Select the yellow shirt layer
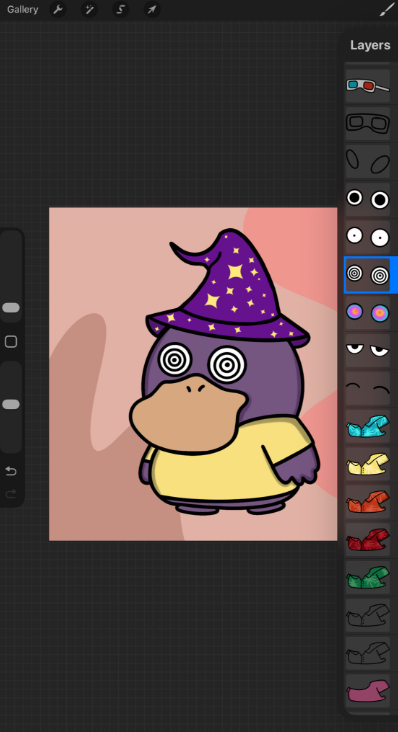Screen dimensions: 398x732 (368, 464)
